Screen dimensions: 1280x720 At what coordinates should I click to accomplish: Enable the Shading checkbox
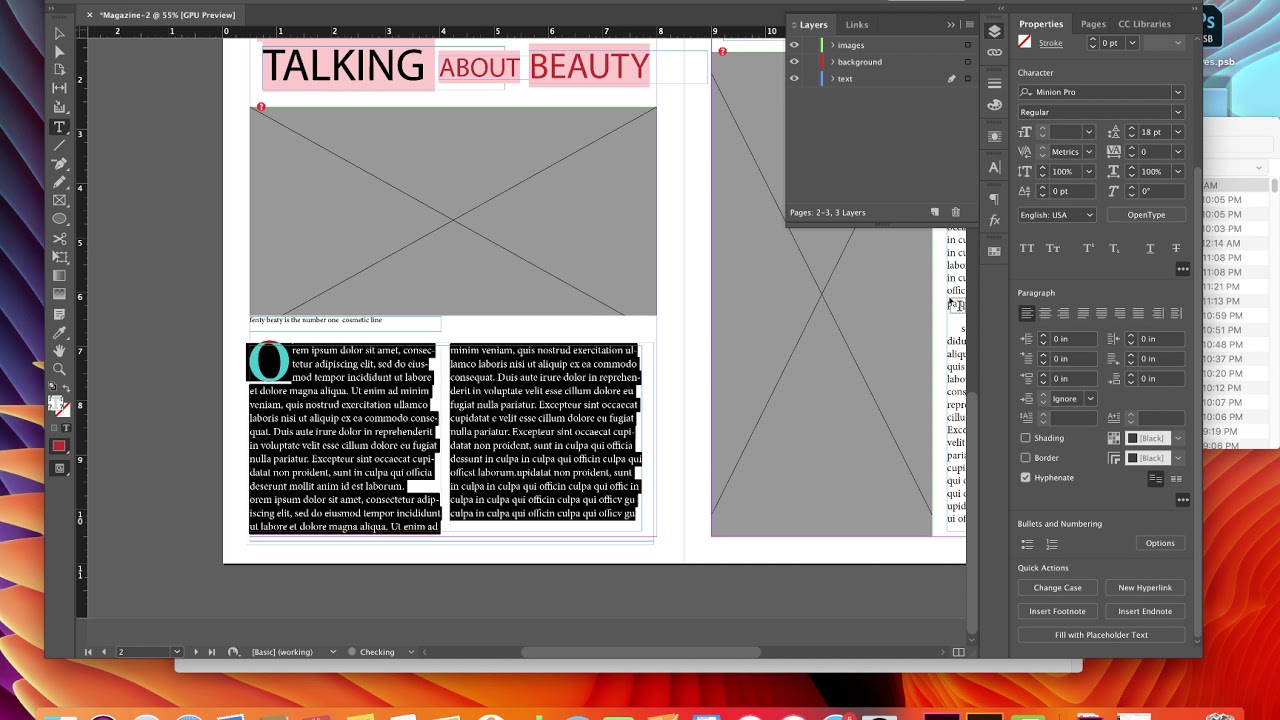1025,438
